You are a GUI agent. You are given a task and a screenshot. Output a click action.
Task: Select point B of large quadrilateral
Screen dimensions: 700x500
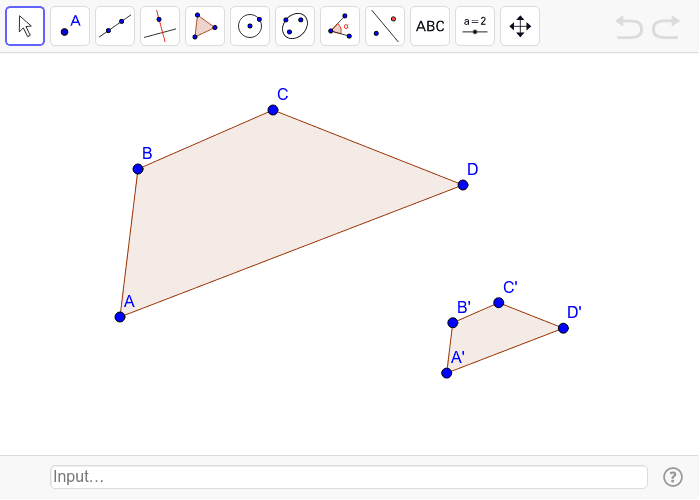point(138,169)
